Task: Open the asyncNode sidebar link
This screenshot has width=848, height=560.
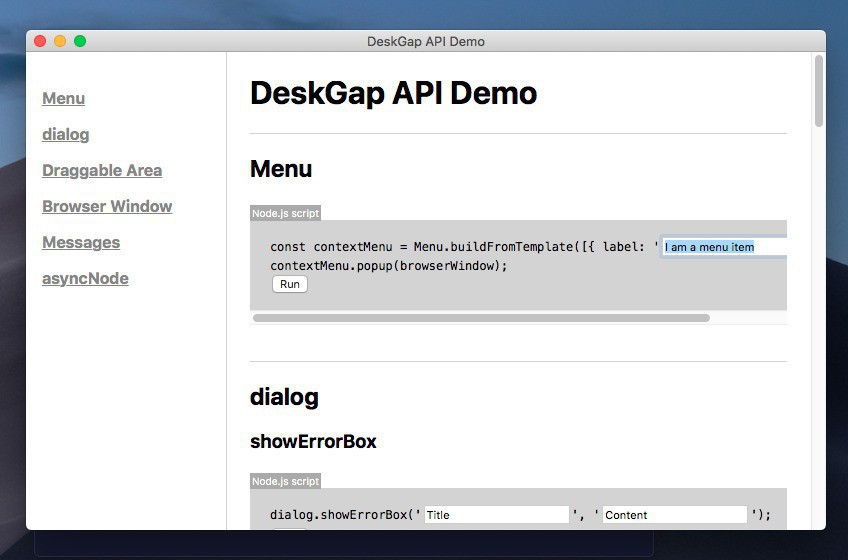Action: (85, 278)
